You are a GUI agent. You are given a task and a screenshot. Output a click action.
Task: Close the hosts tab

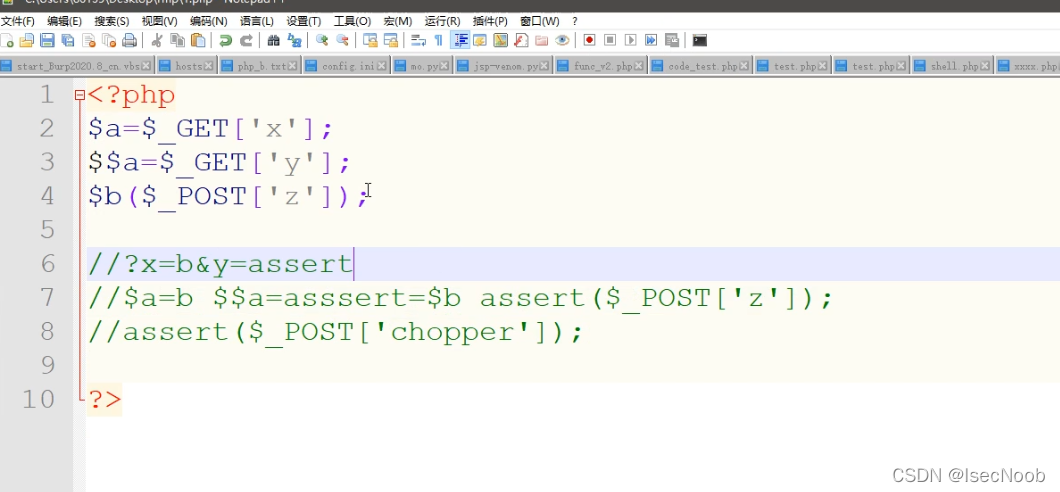(209, 66)
